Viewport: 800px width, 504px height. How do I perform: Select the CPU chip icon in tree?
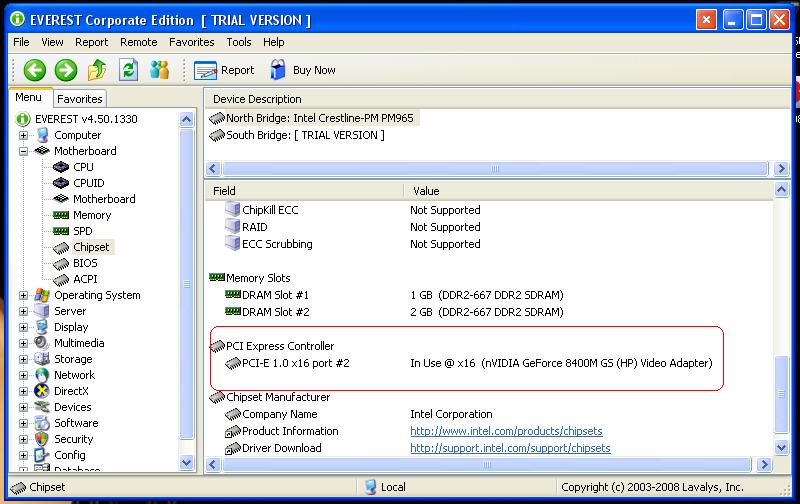61,167
